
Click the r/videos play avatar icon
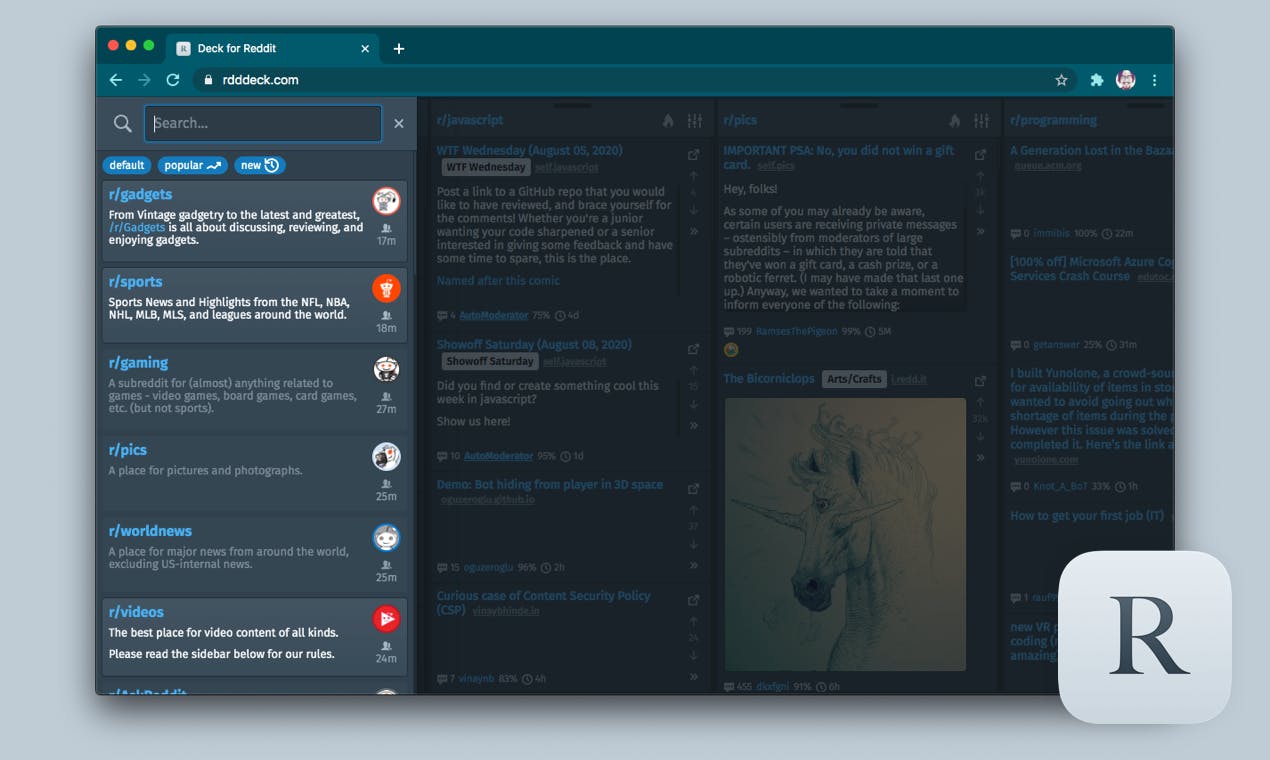(386, 619)
